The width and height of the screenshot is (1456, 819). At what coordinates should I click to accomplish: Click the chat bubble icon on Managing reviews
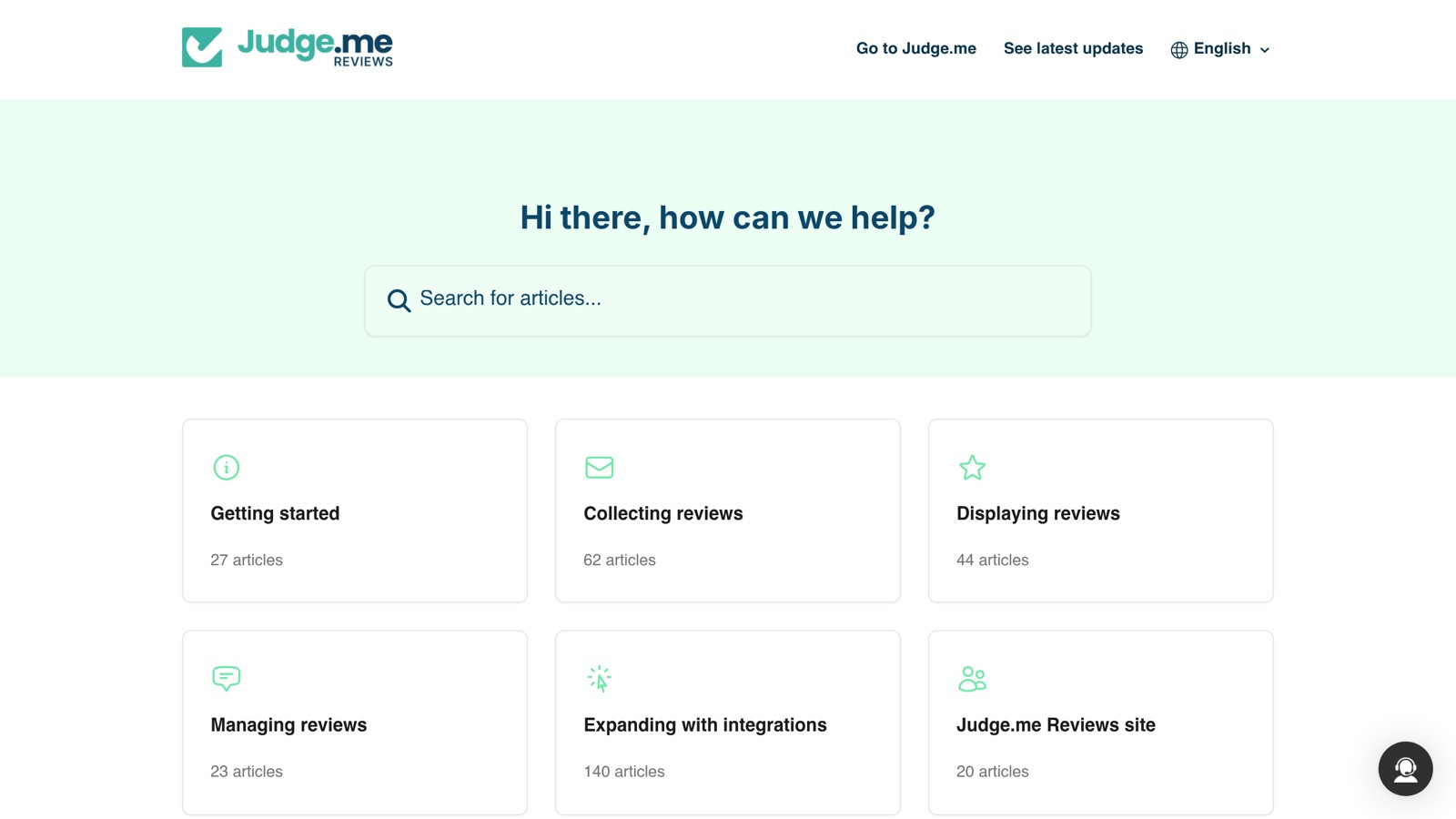pyautogui.click(x=226, y=678)
